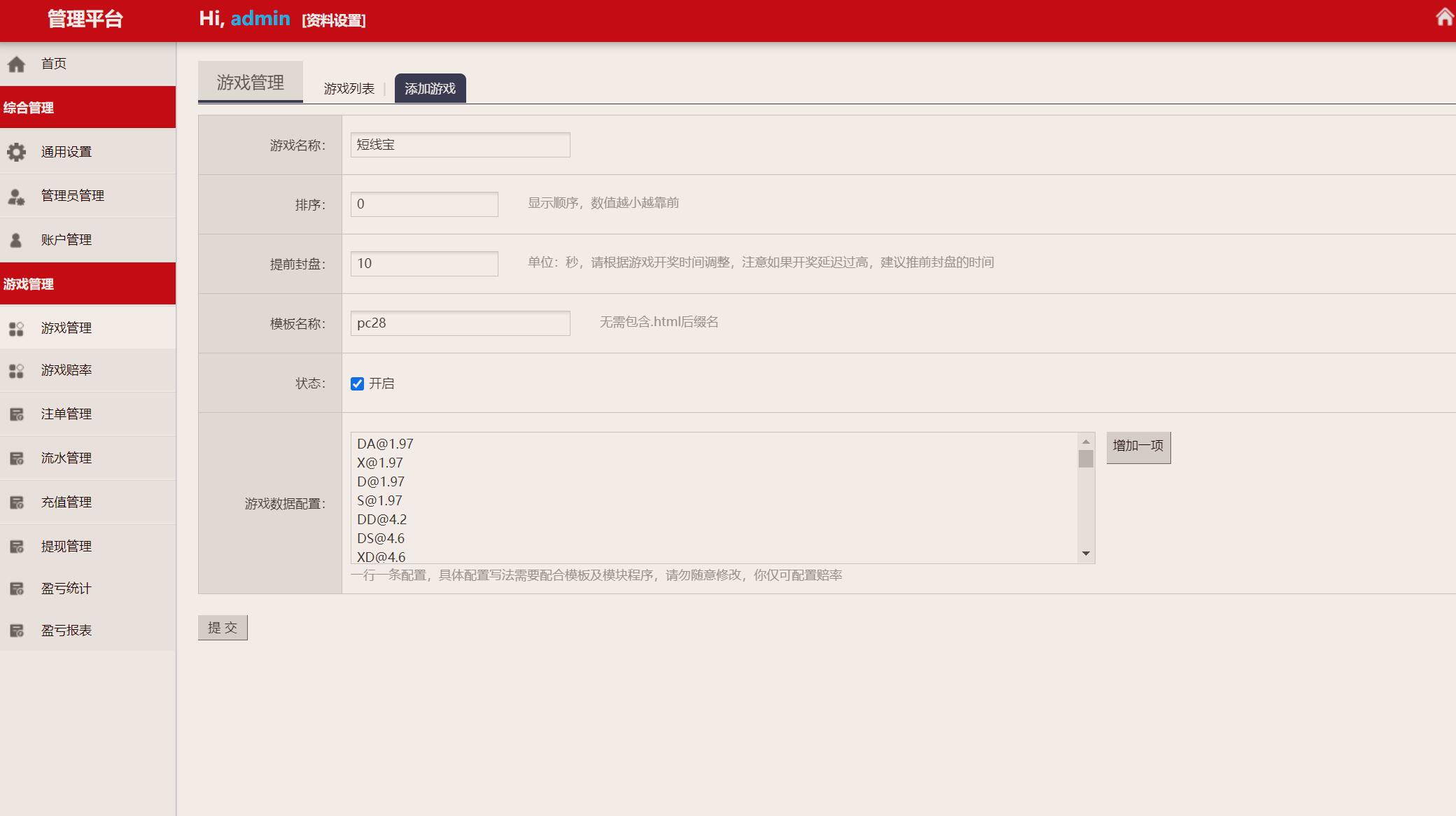Viewport: 1456px width, 816px height.
Task: Click the icon beside 注单管理
Action: click(x=16, y=415)
